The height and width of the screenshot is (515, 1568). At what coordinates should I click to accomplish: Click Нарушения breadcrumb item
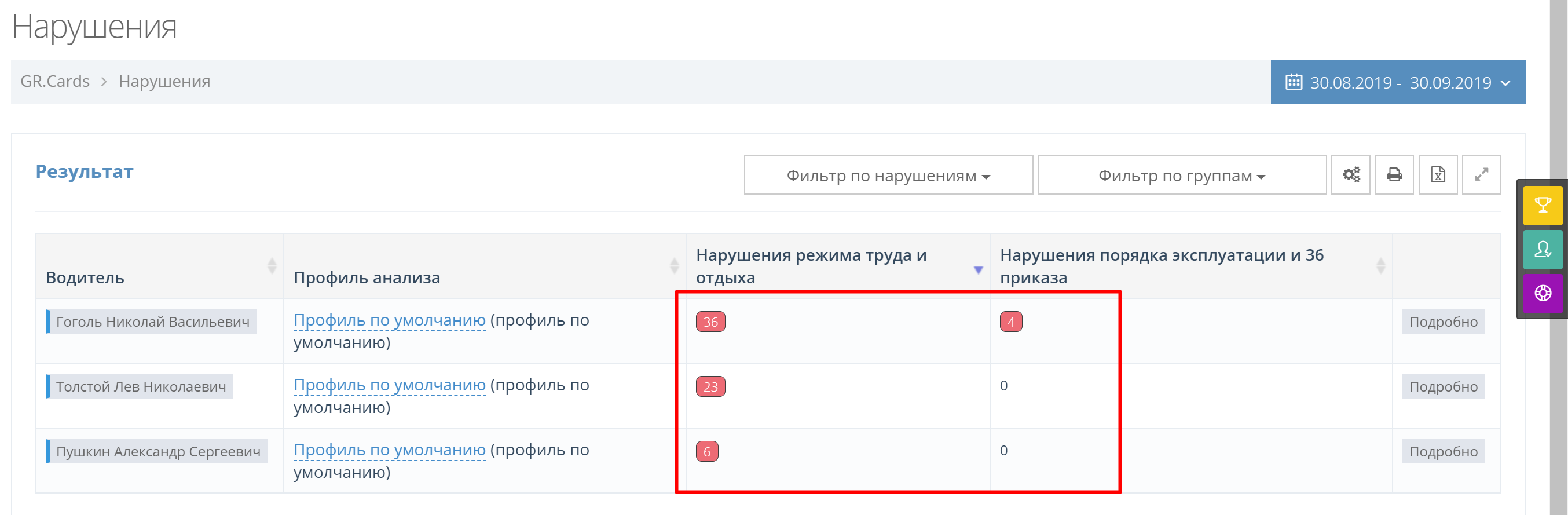tap(164, 82)
